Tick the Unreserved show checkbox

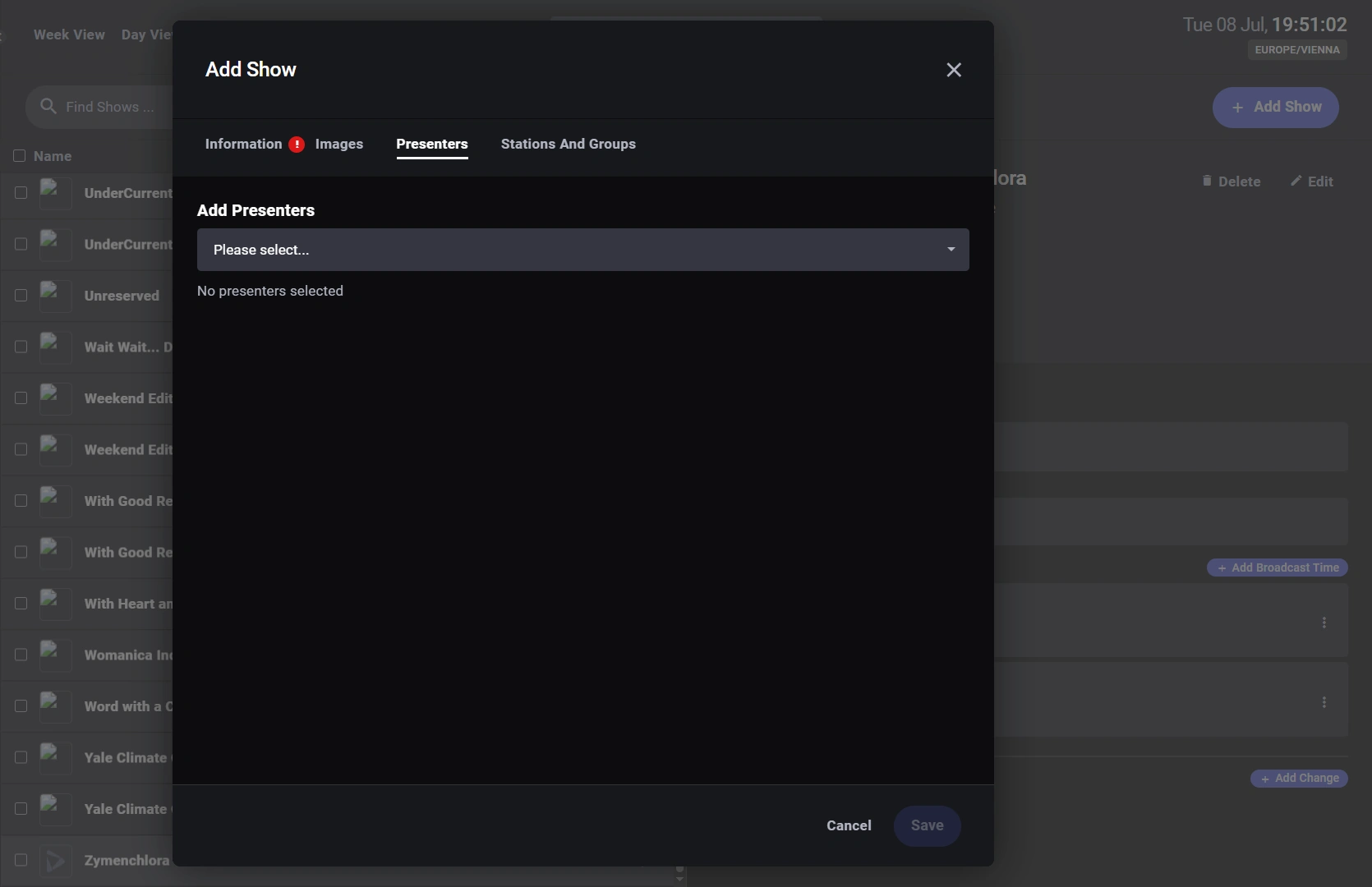tap(21, 296)
